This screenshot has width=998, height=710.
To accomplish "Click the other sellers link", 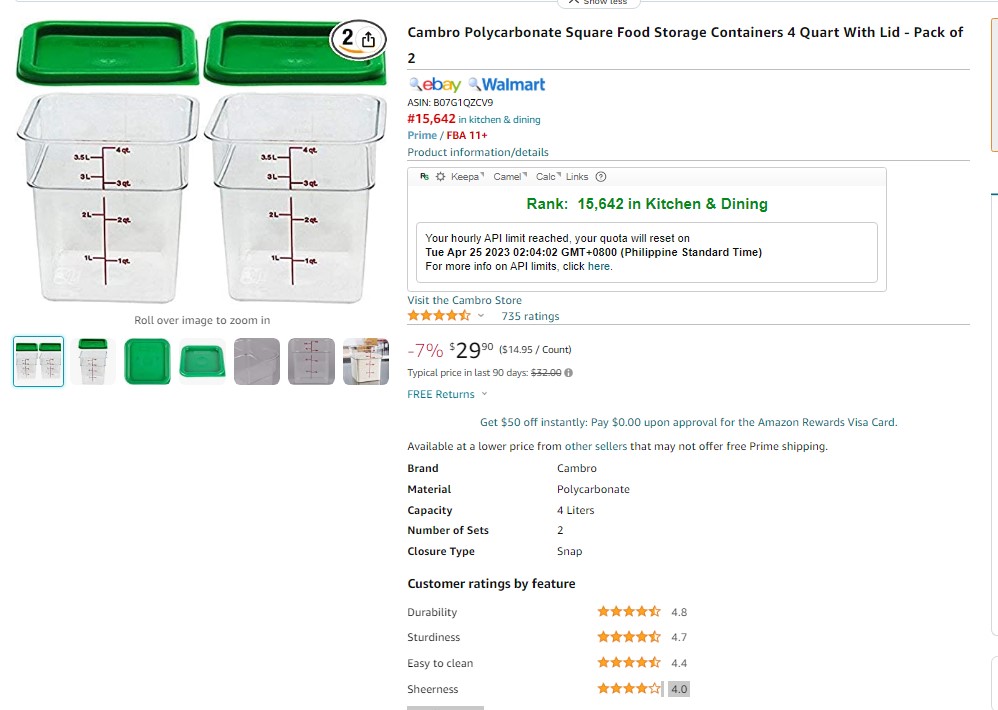I will coord(596,447).
